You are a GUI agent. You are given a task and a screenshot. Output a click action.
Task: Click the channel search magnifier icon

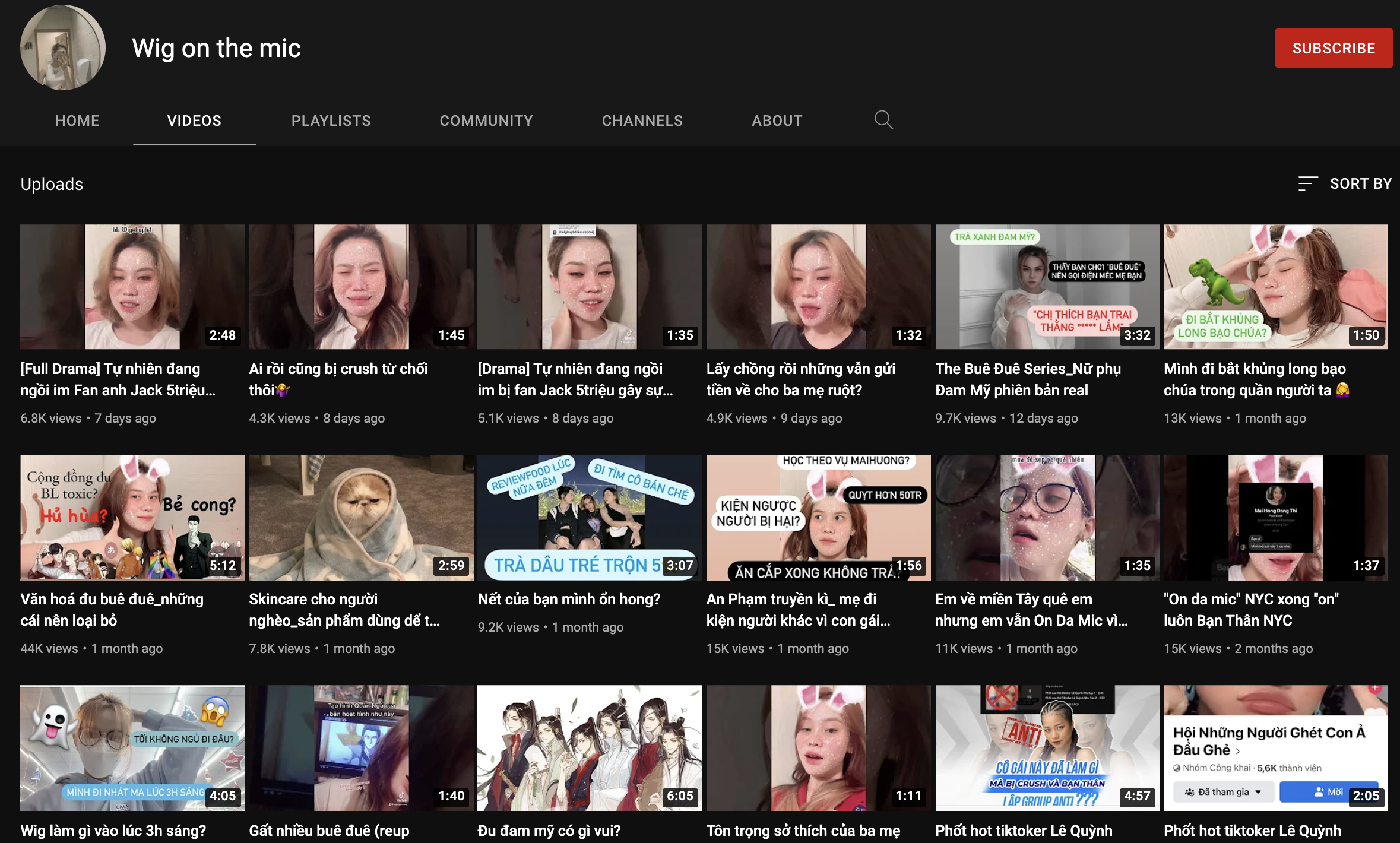pos(883,120)
